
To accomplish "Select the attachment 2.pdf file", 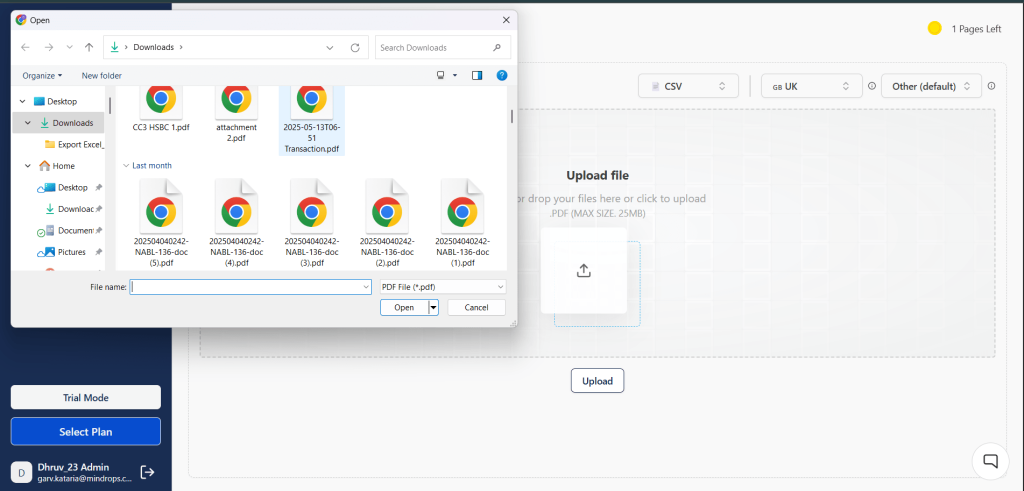I will coord(236,113).
